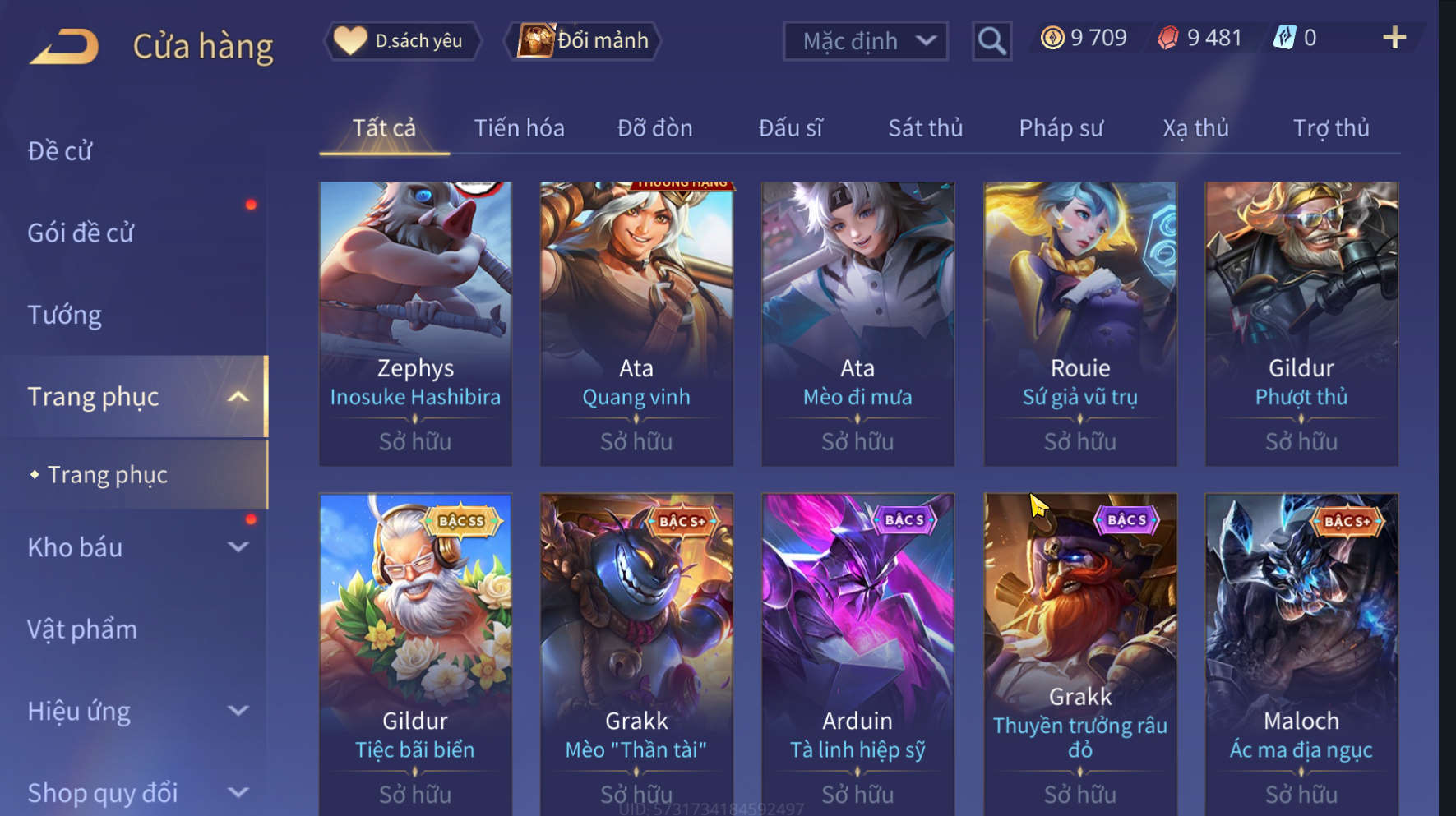Screen dimensions: 1456x816
Task: Open Đổi mảnh chest exchange
Action: 584,40
